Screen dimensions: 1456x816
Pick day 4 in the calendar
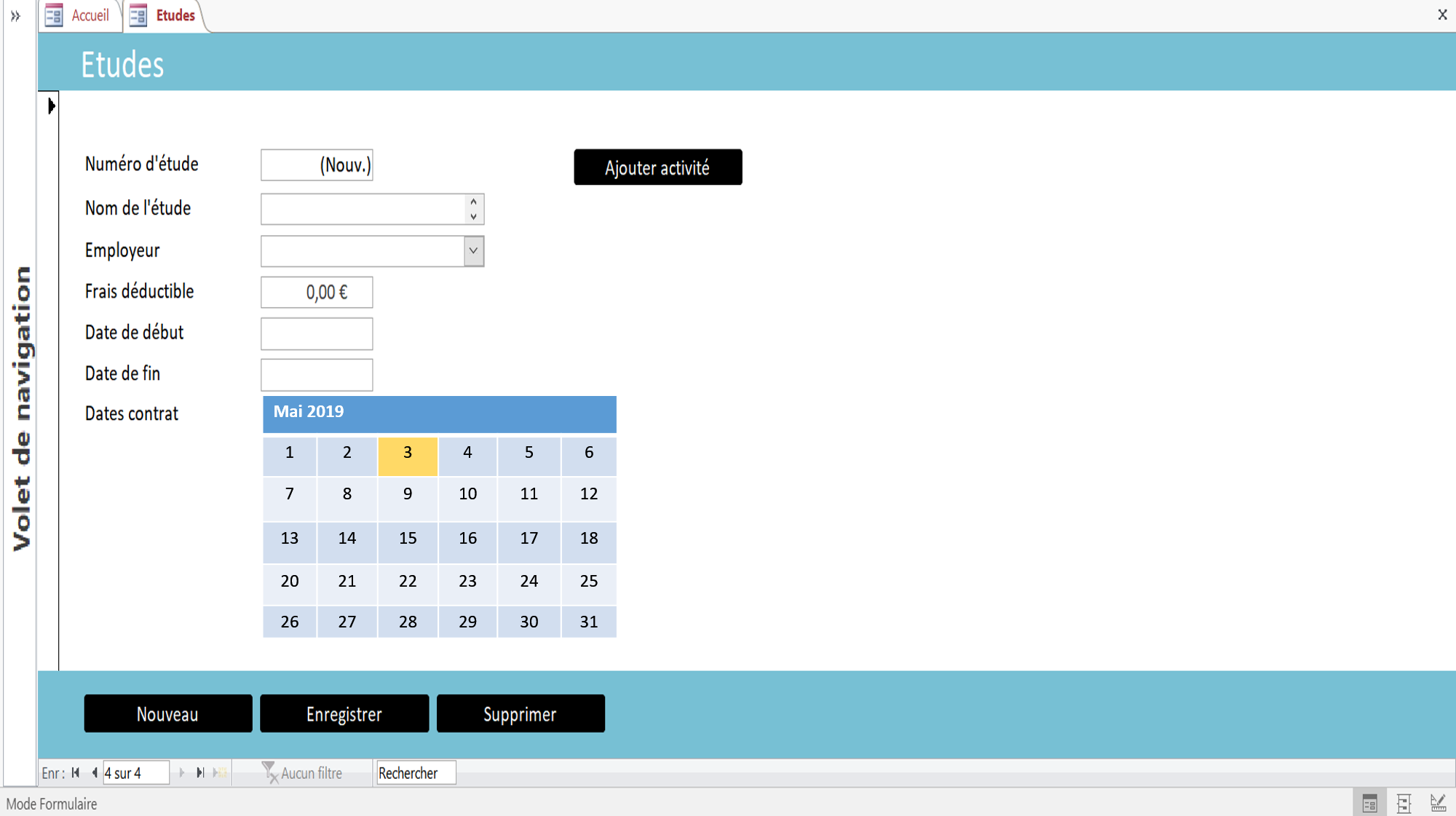(467, 456)
